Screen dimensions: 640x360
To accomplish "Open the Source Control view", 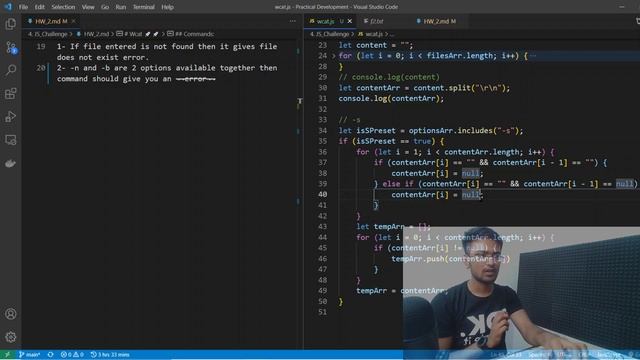I will pos(11,47).
